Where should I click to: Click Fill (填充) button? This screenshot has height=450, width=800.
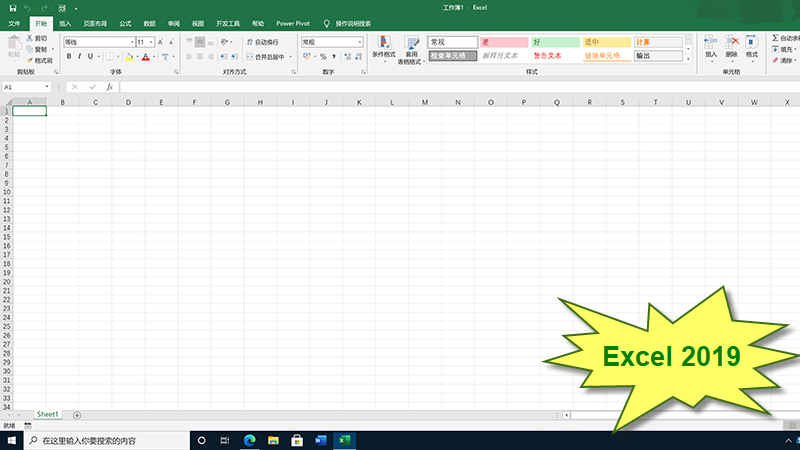coord(785,49)
